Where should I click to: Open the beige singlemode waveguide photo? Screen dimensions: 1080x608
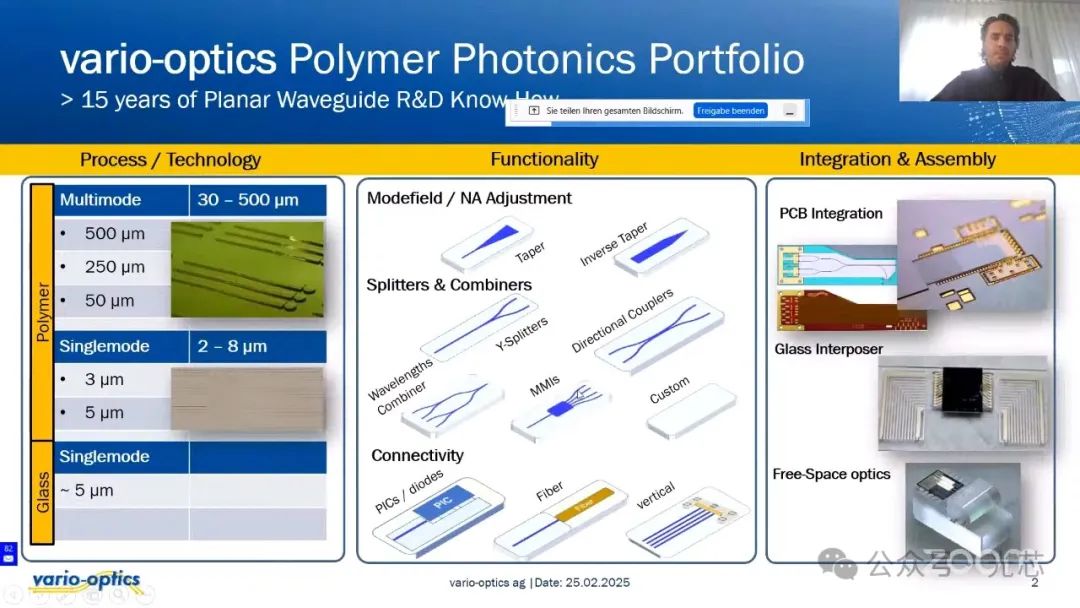point(247,399)
